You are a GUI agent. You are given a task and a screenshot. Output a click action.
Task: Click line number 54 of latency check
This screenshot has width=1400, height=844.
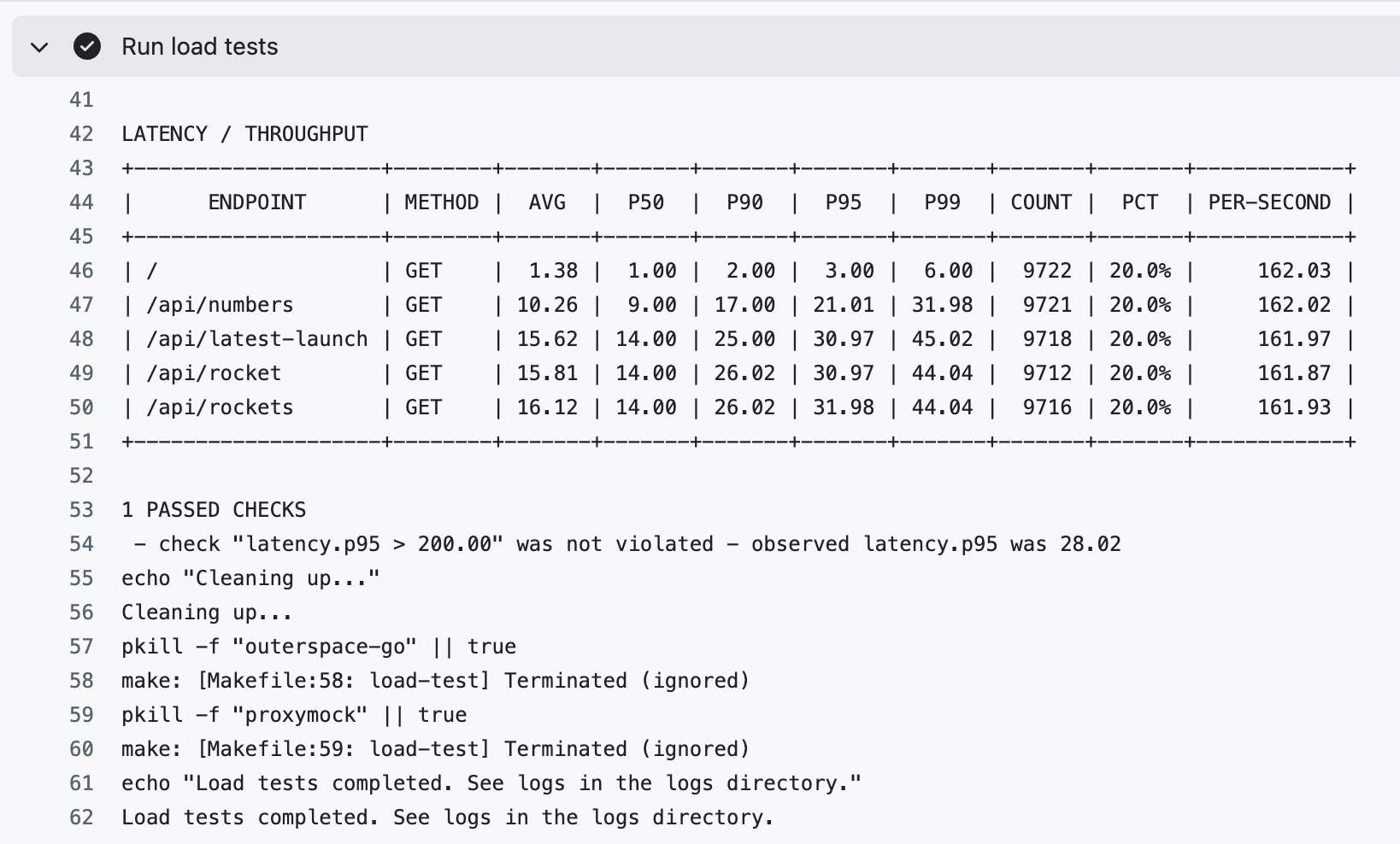(81, 544)
